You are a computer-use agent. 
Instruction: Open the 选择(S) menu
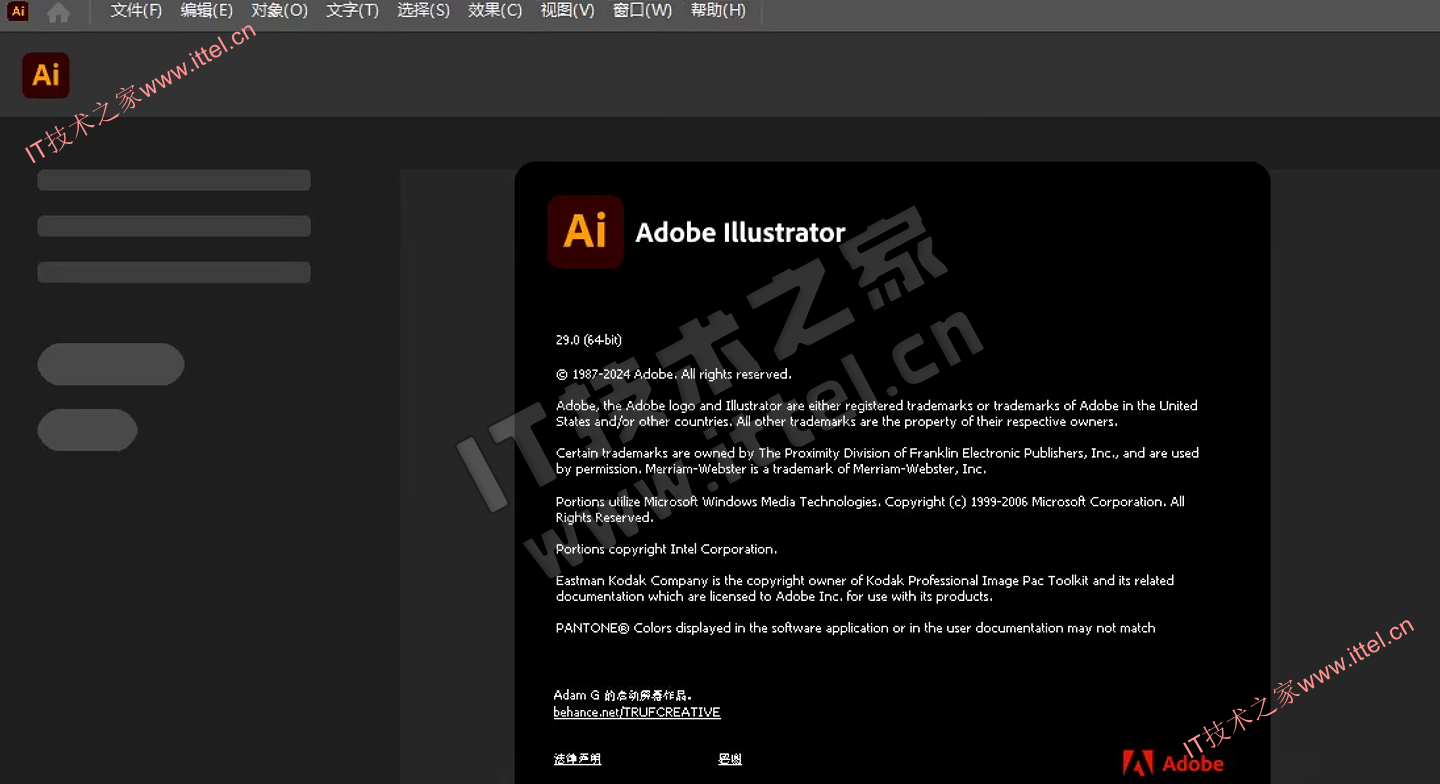[x=423, y=10]
